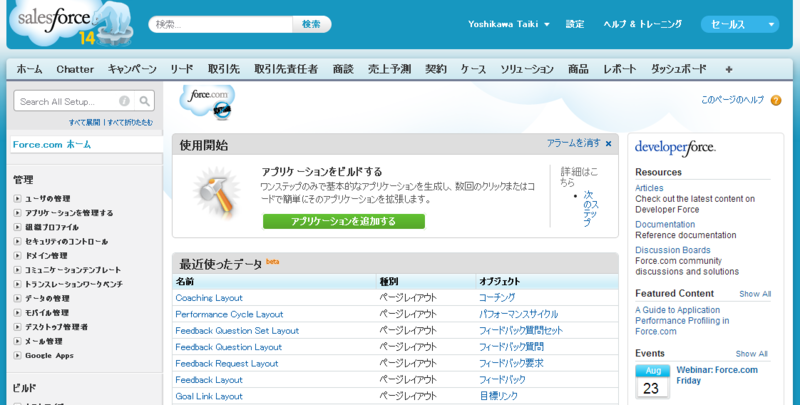
Task: Expand トランスレーションワークベンチ tree node
Action: 17,284
